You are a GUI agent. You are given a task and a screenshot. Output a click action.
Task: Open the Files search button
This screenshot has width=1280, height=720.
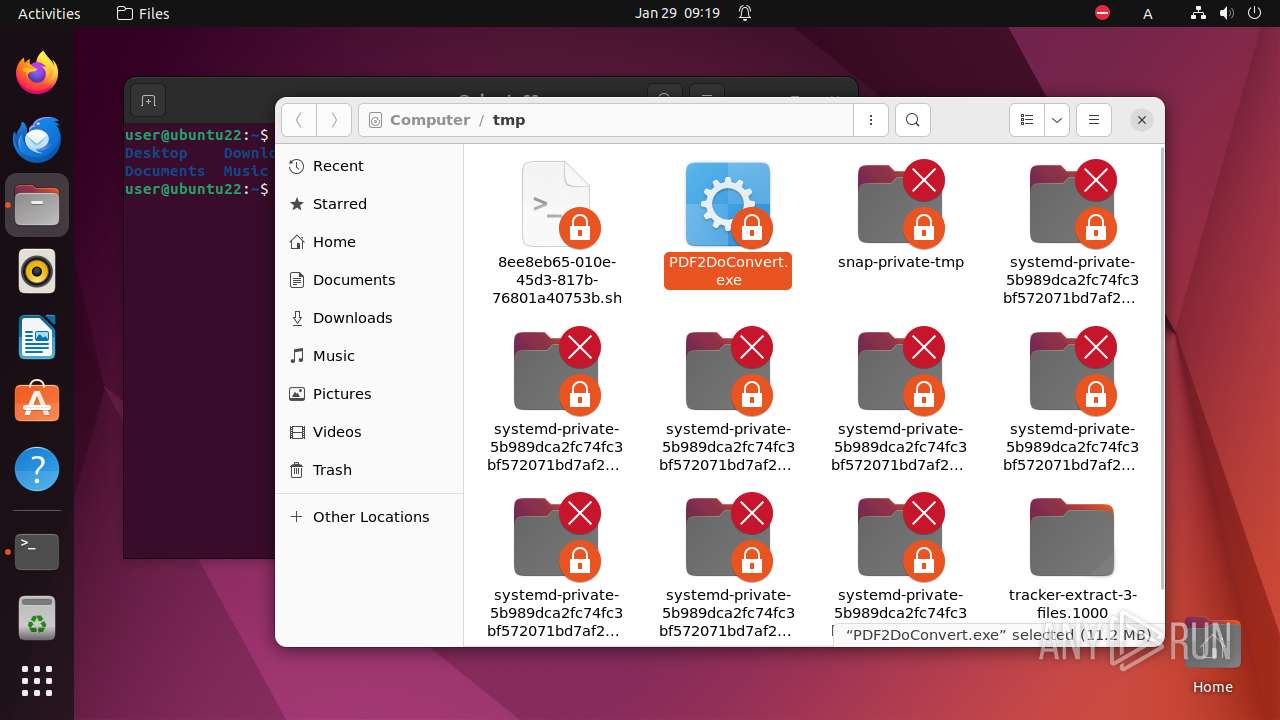pos(912,120)
